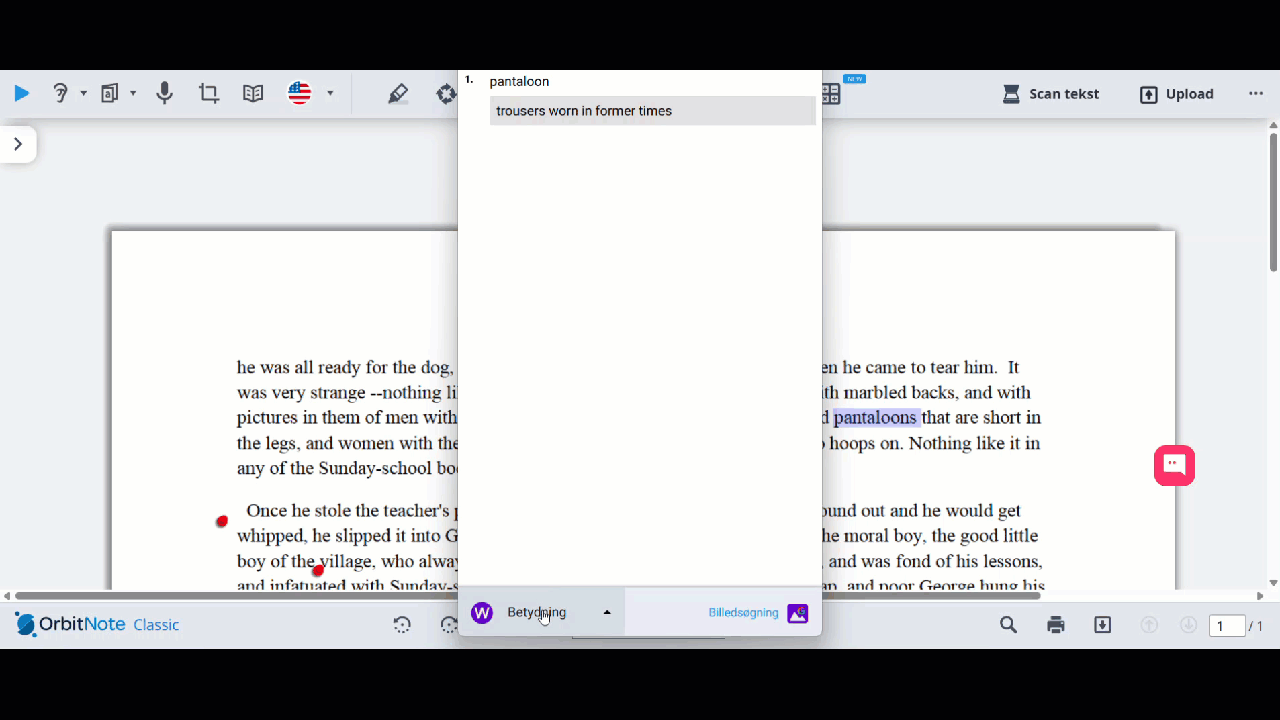Open the search magnifier in bottom bar

1009,625
